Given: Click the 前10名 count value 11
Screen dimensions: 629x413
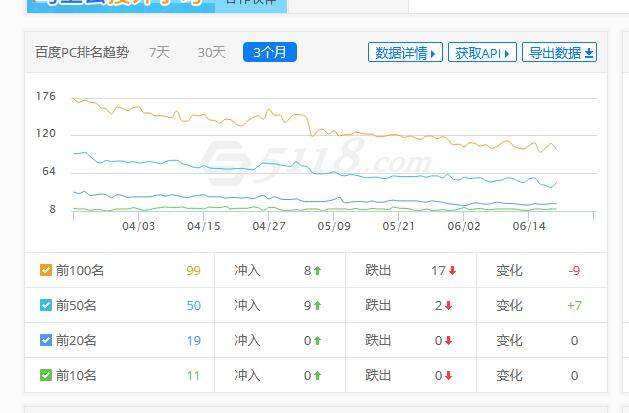Looking at the screenshot, I should (193, 376).
